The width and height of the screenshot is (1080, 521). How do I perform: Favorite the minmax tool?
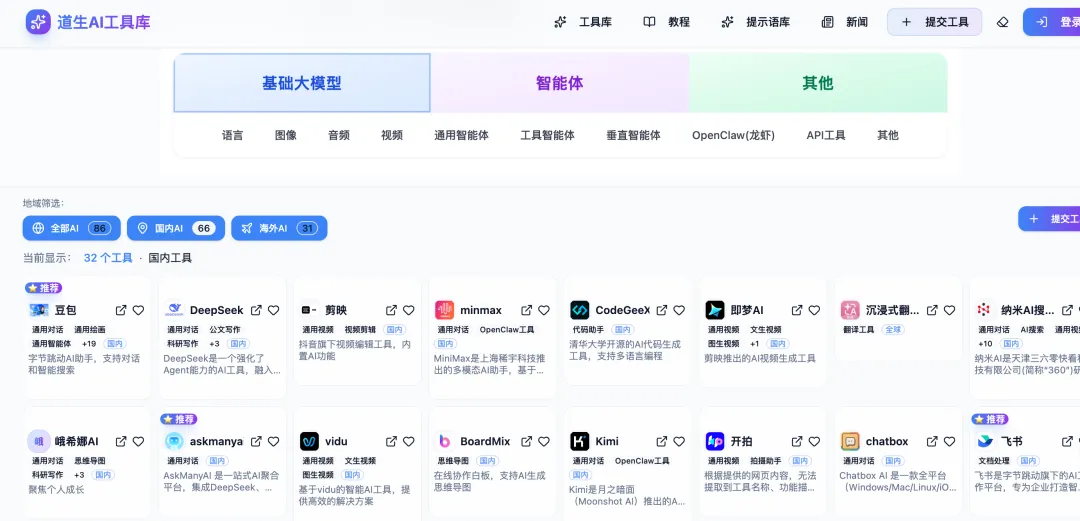pyautogui.click(x=544, y=310)
